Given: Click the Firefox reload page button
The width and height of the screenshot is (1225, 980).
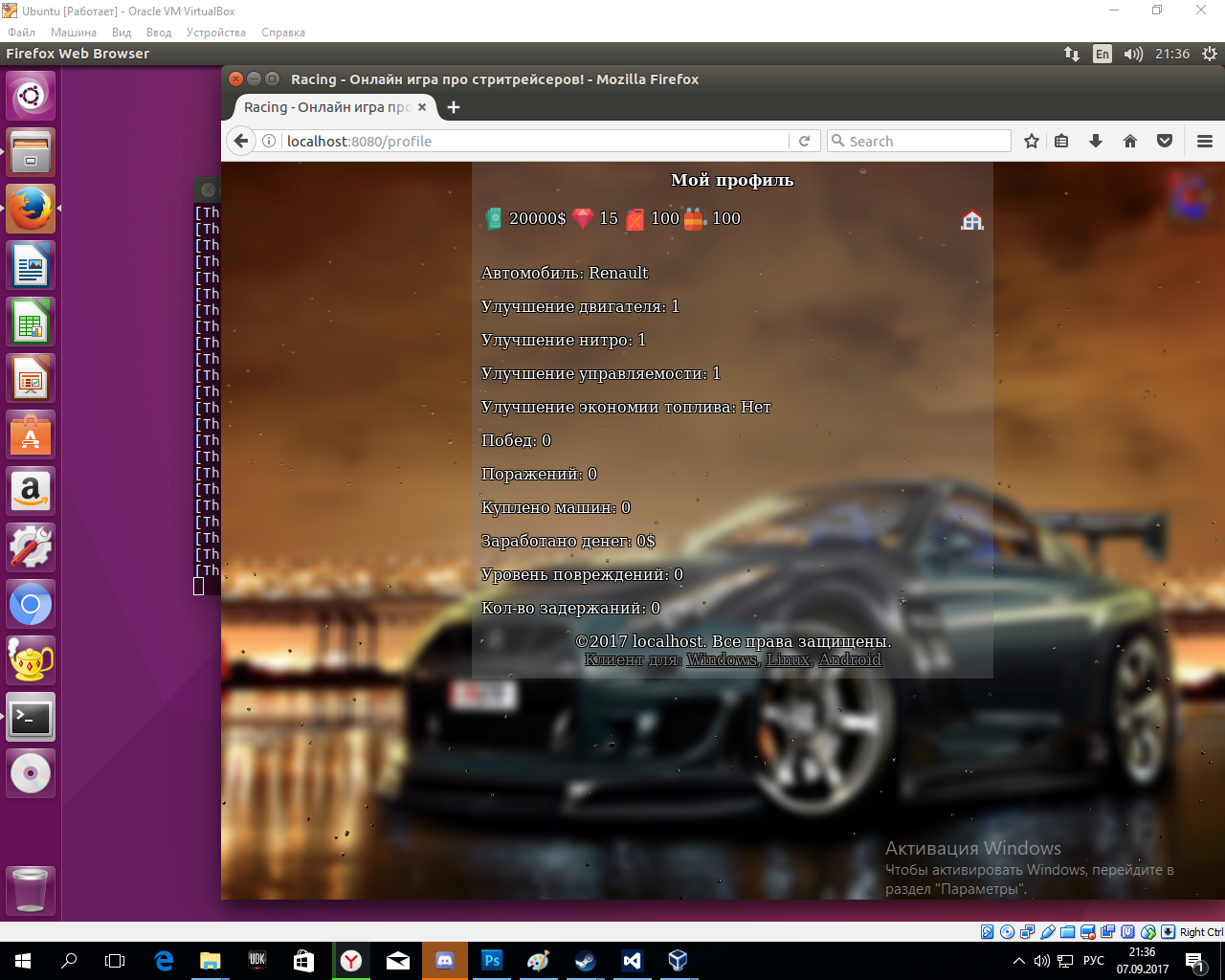Looking at the screenshot, I should click(x=804, y=141).
